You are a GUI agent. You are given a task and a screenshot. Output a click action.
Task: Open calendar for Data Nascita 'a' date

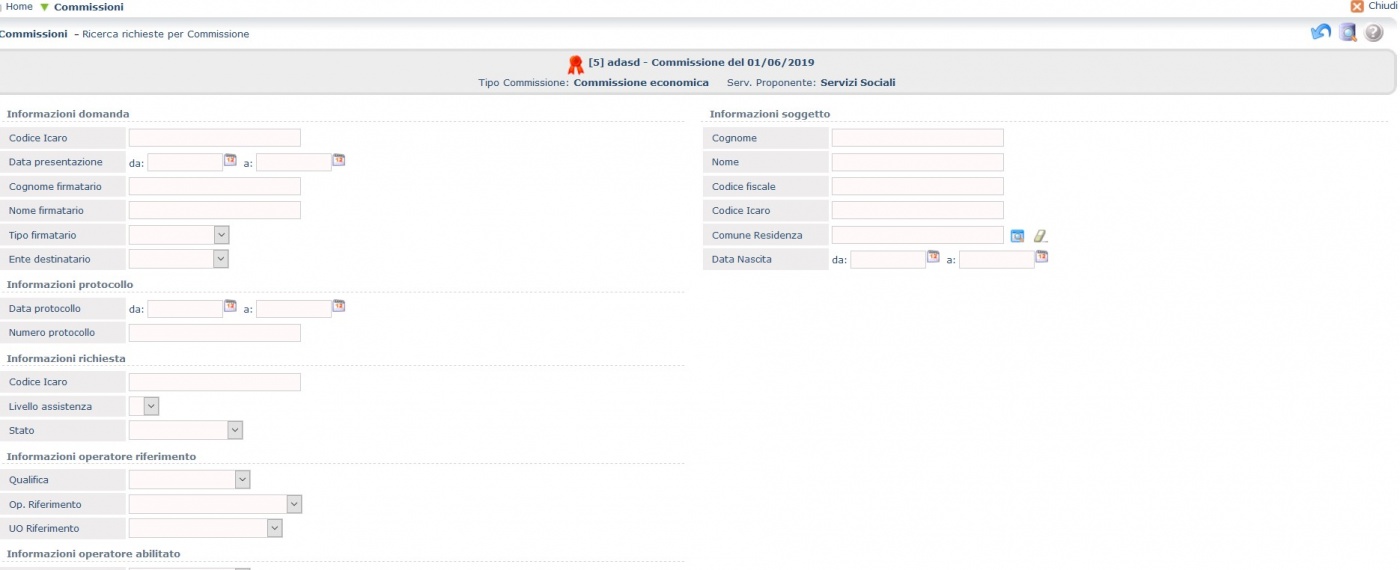[x=1042, y=257]
